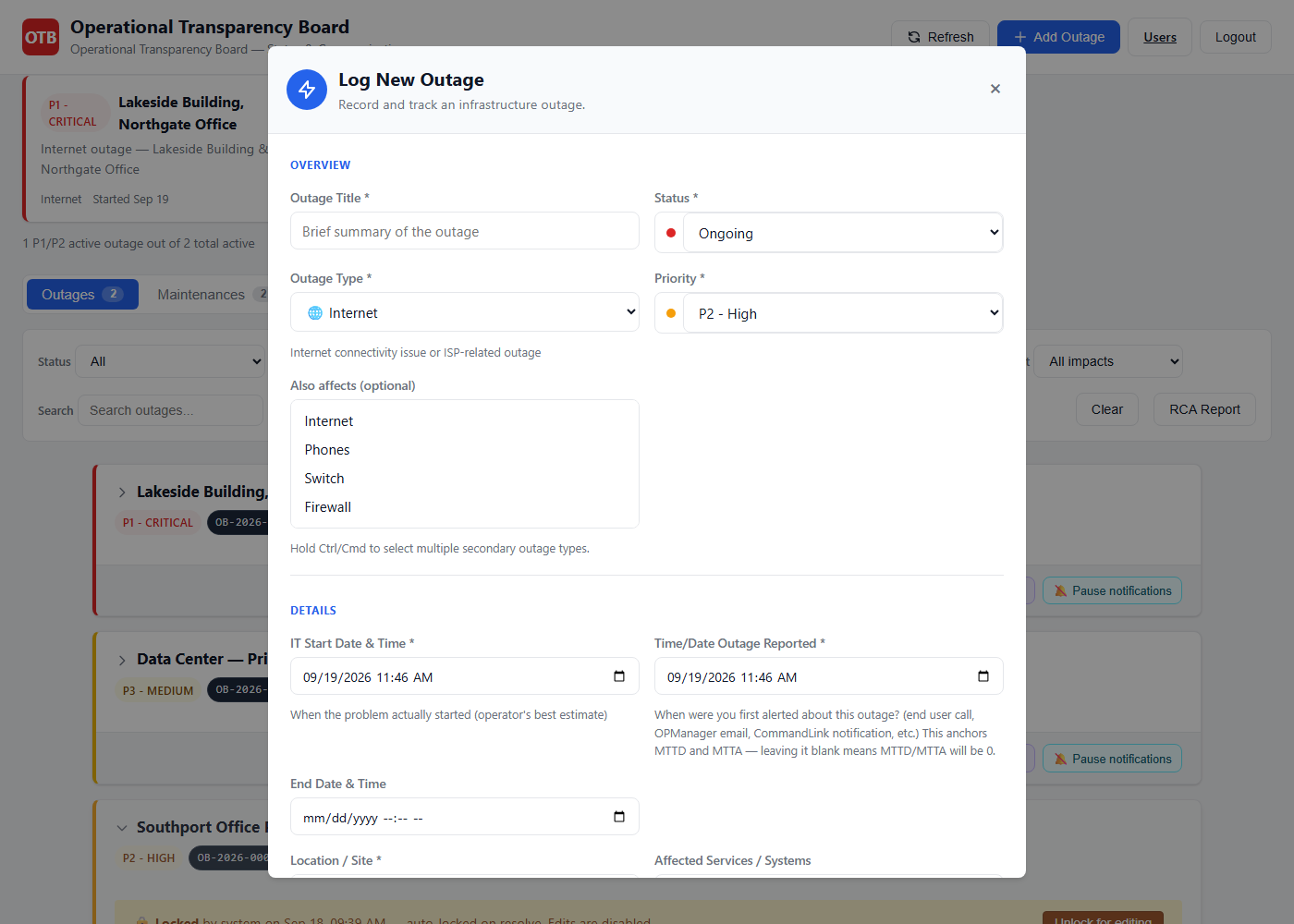Click the P3 - MEDIUM priority badge

(158, 691)
